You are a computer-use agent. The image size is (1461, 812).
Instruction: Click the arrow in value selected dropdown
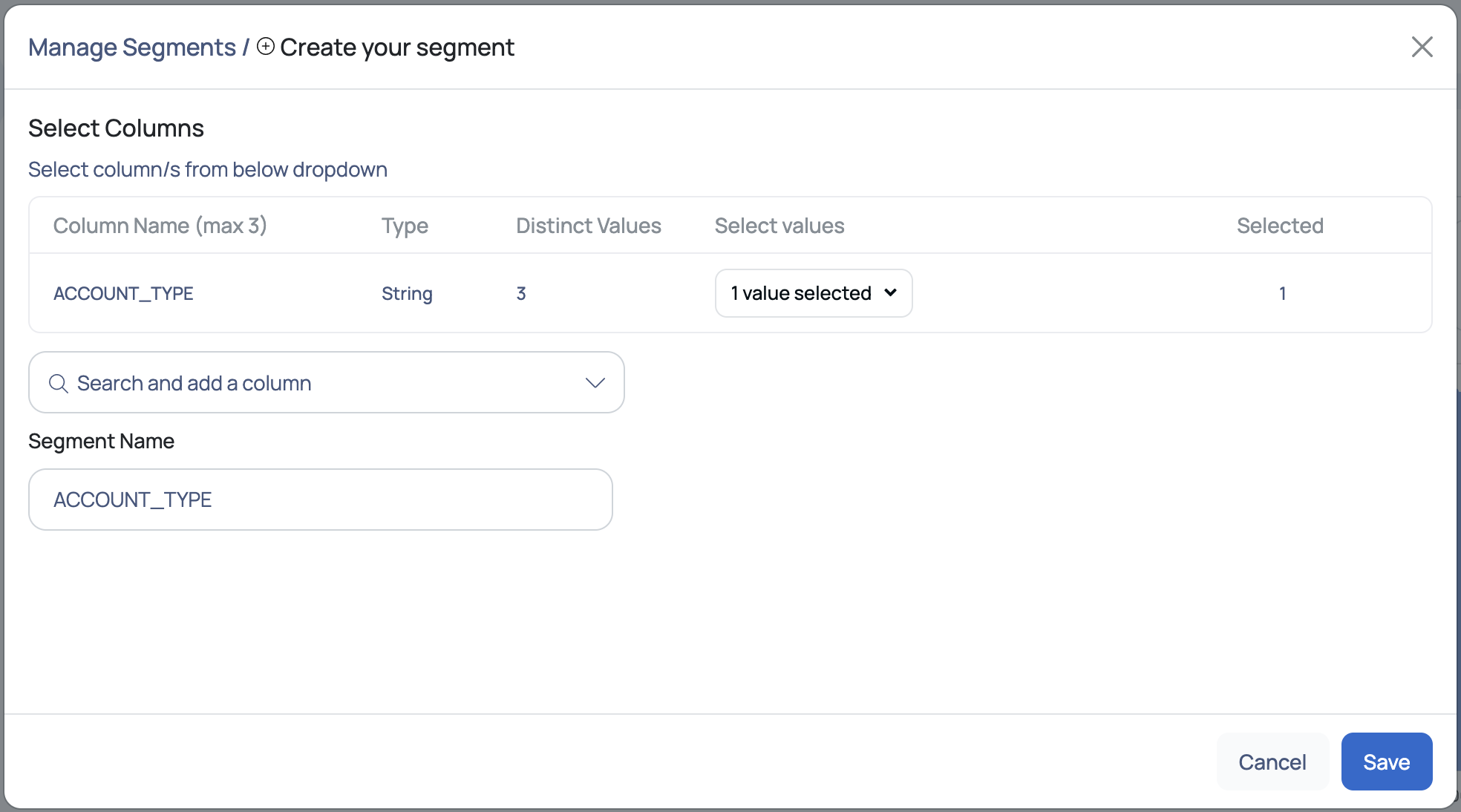[x=890, y=293]
